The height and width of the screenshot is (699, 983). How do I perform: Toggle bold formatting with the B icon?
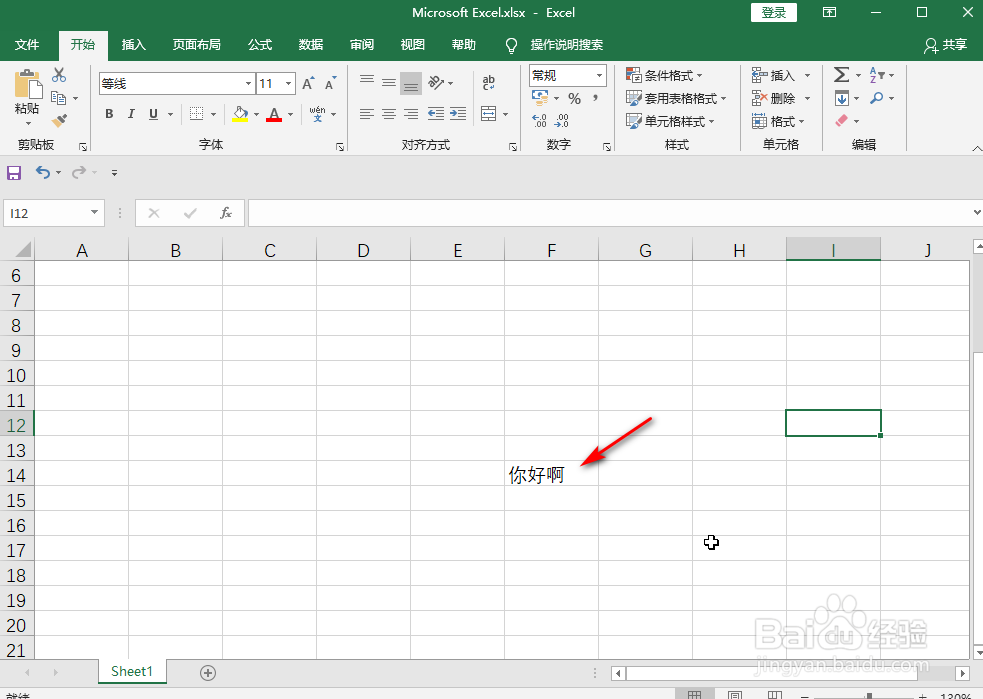(108, 113)
